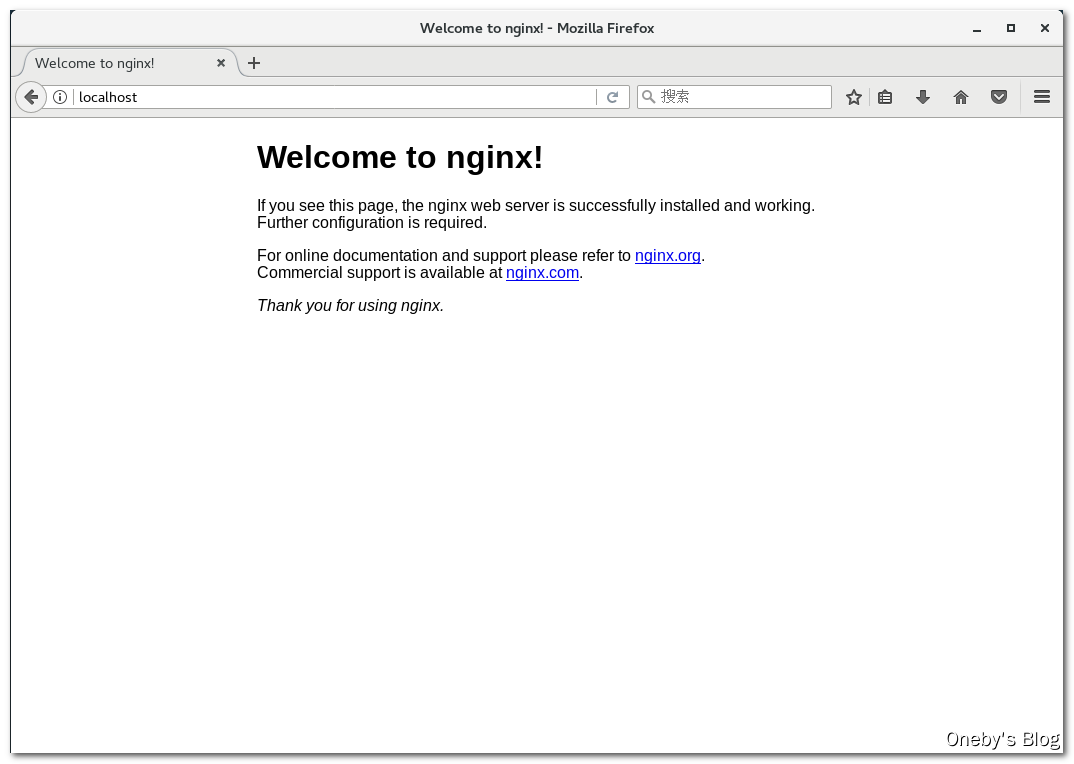Show bookmarks list icon

click(885, 97)
